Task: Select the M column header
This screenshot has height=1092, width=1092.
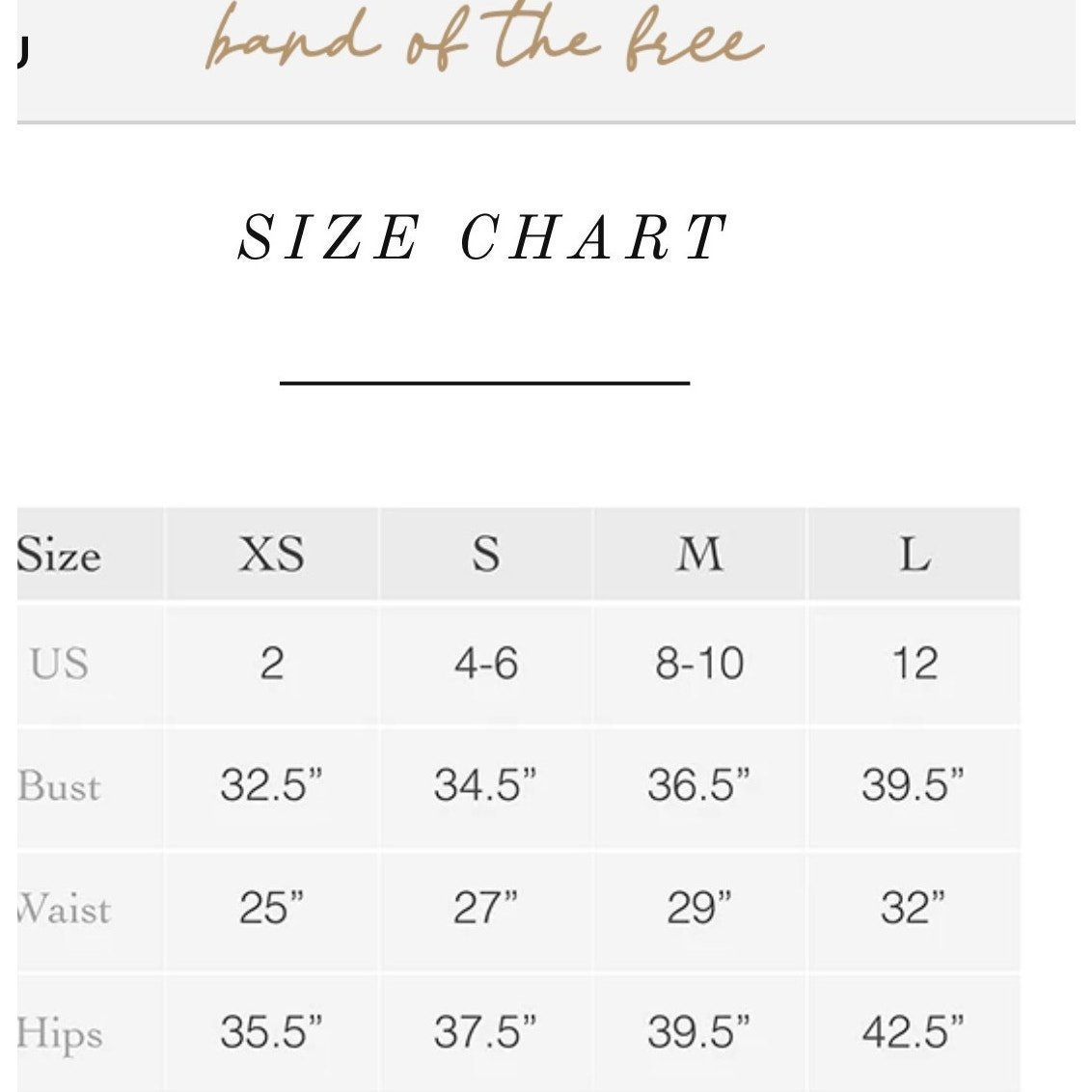Action: [700, 555]
